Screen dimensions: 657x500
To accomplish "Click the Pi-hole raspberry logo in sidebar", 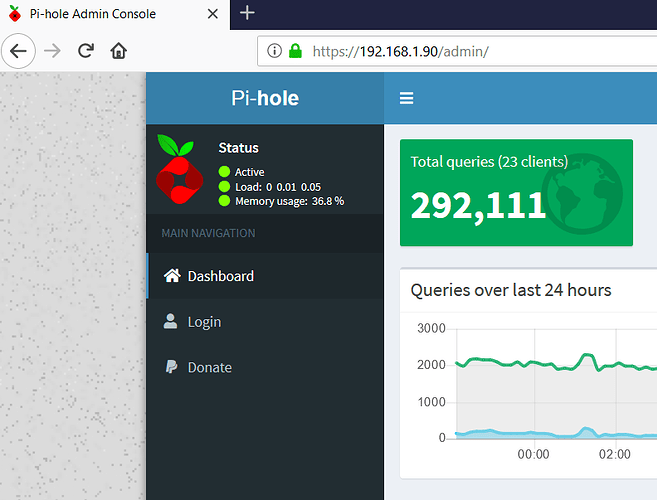I will (180, 169).
